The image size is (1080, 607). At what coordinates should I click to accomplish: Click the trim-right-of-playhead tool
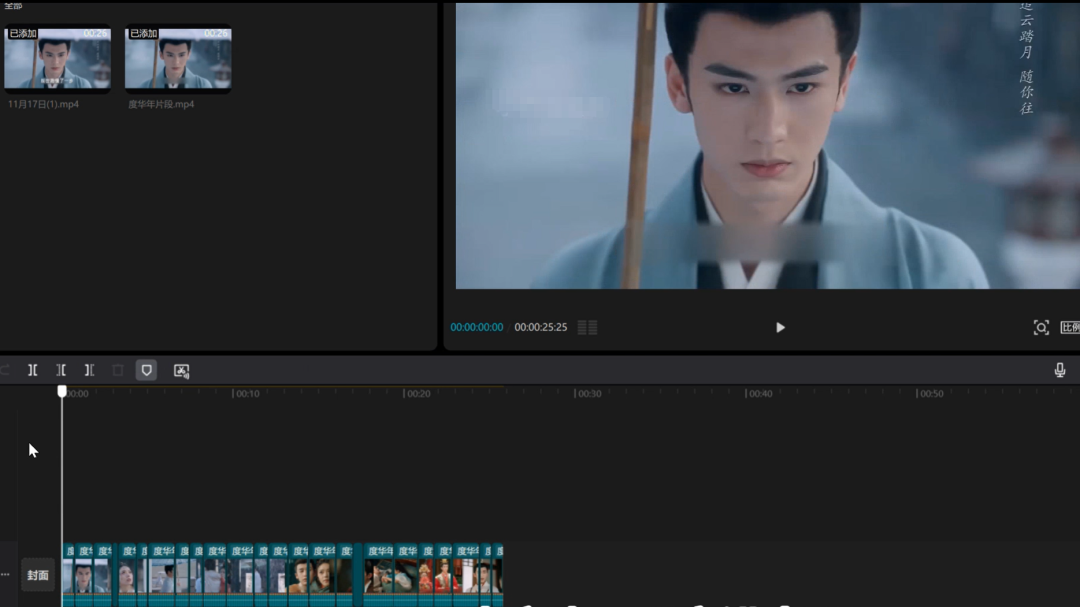point(89,371)
